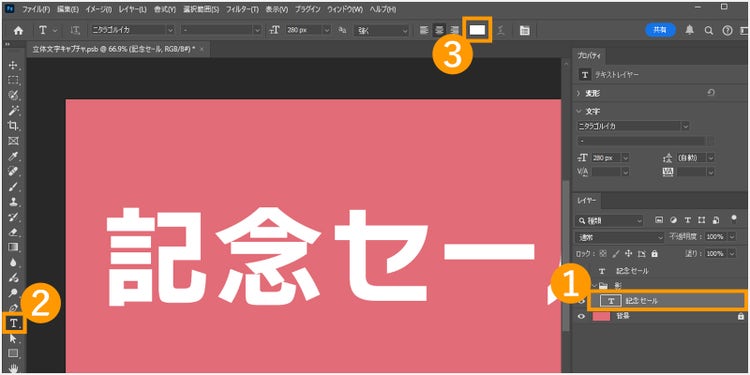Click the 背景 layer pink thumbnail
The width and height of the screenshot is (750, 375).
click(x=601, y=316)
